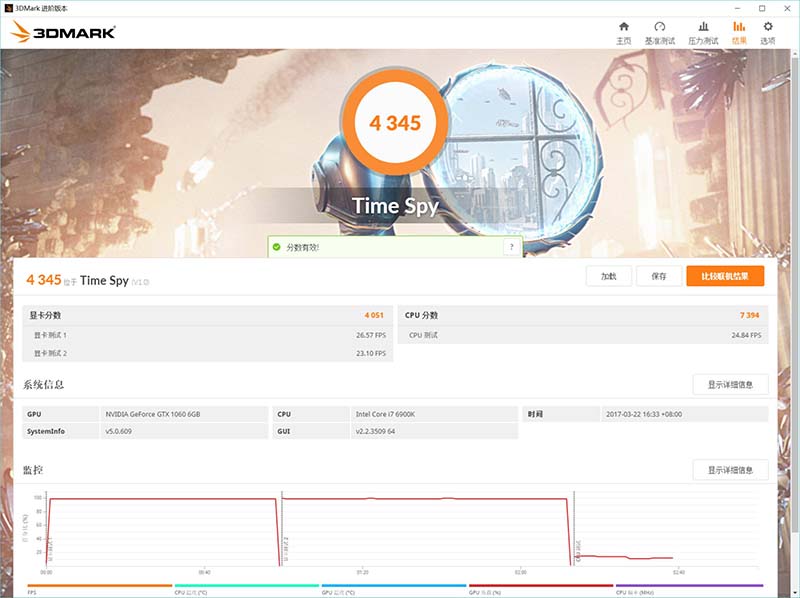Toggle the blue GPU temperature legend bar
The height and width of the screenshot is (598, 800).
(x=394, y=586)
